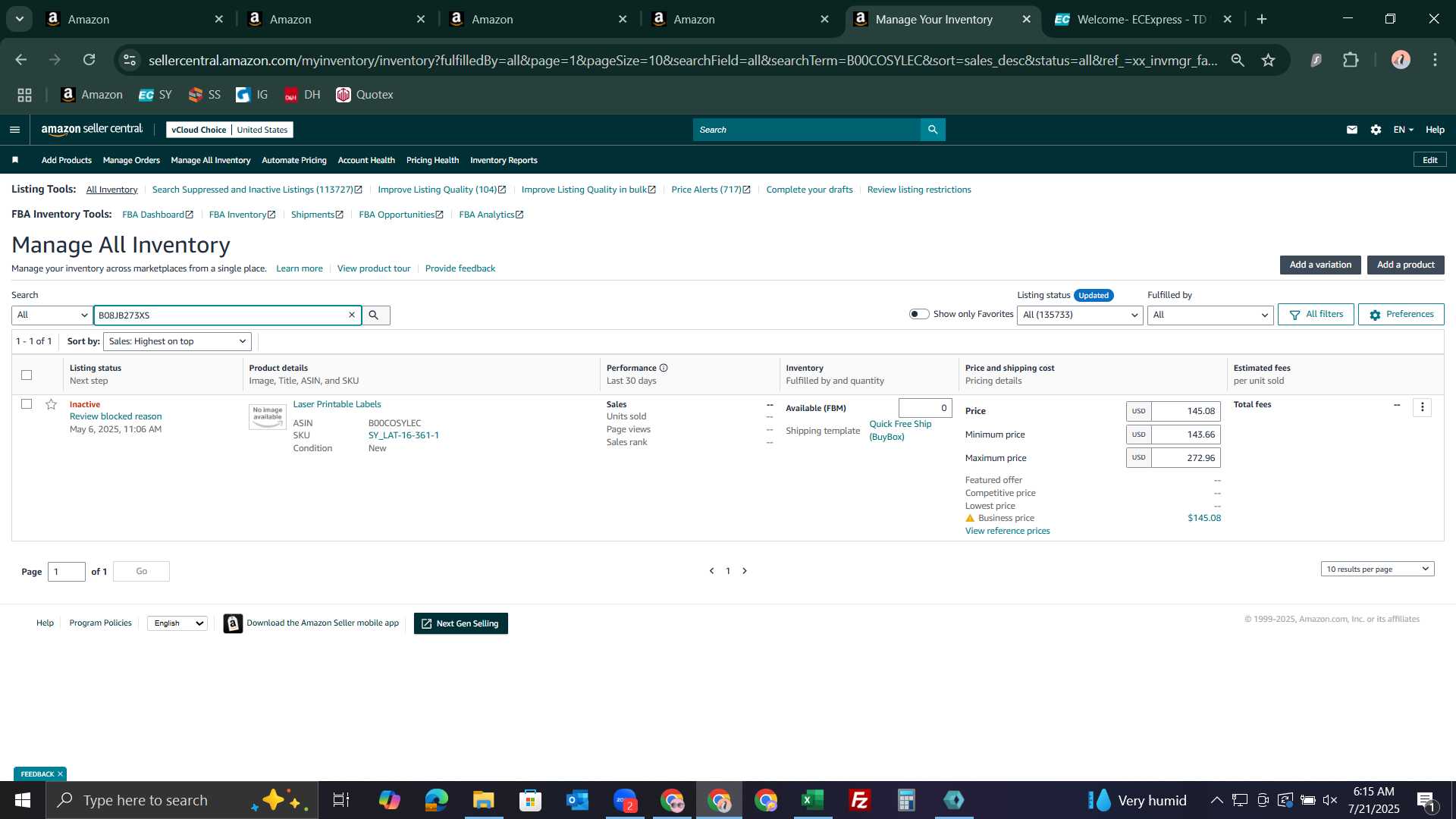Open the Amazon bookmark in bookmarks bar
Image resolution: width=1456 pixels, height=819 pixels.
(x=92, y=95)
